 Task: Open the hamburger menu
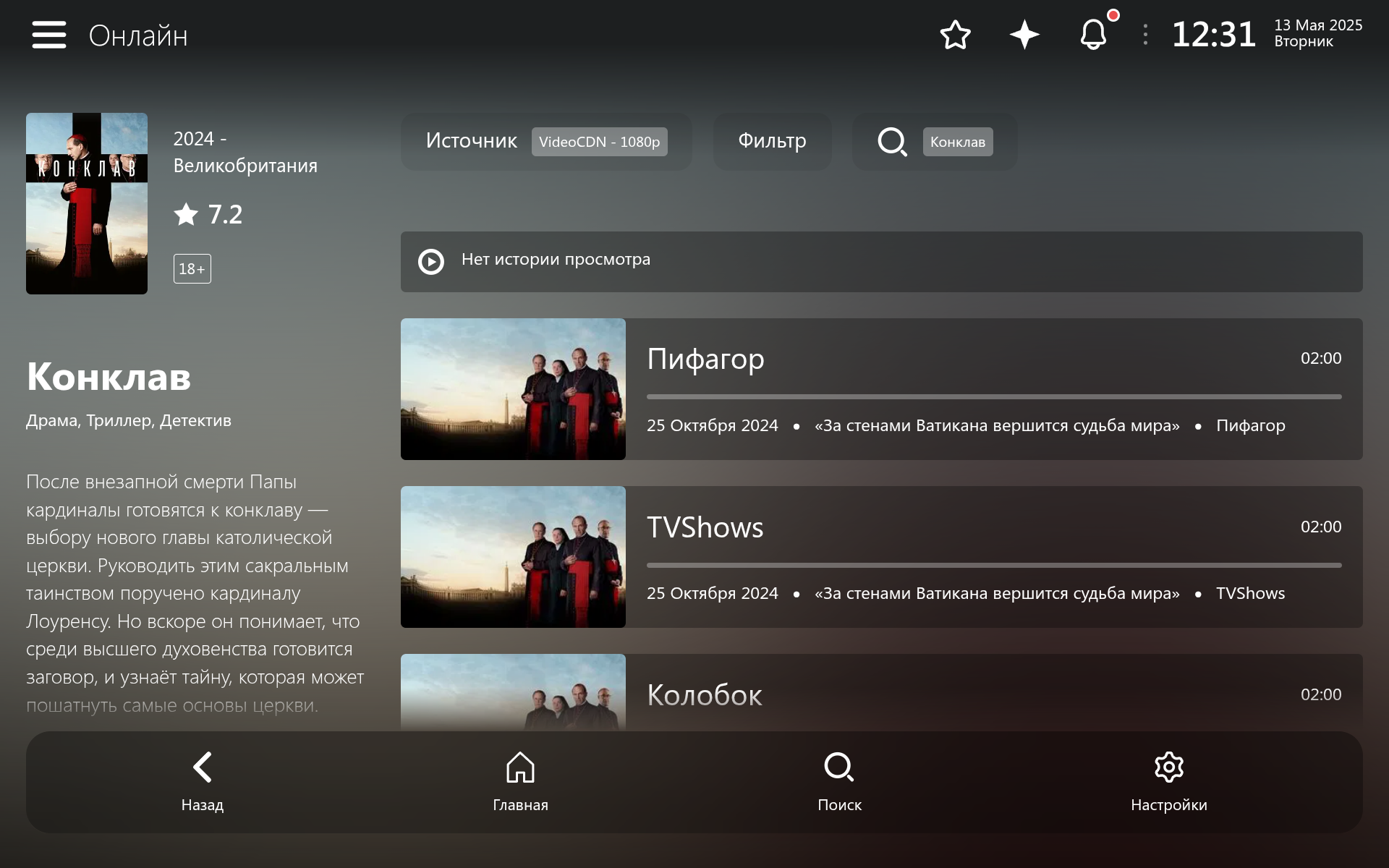coord(48,35)
